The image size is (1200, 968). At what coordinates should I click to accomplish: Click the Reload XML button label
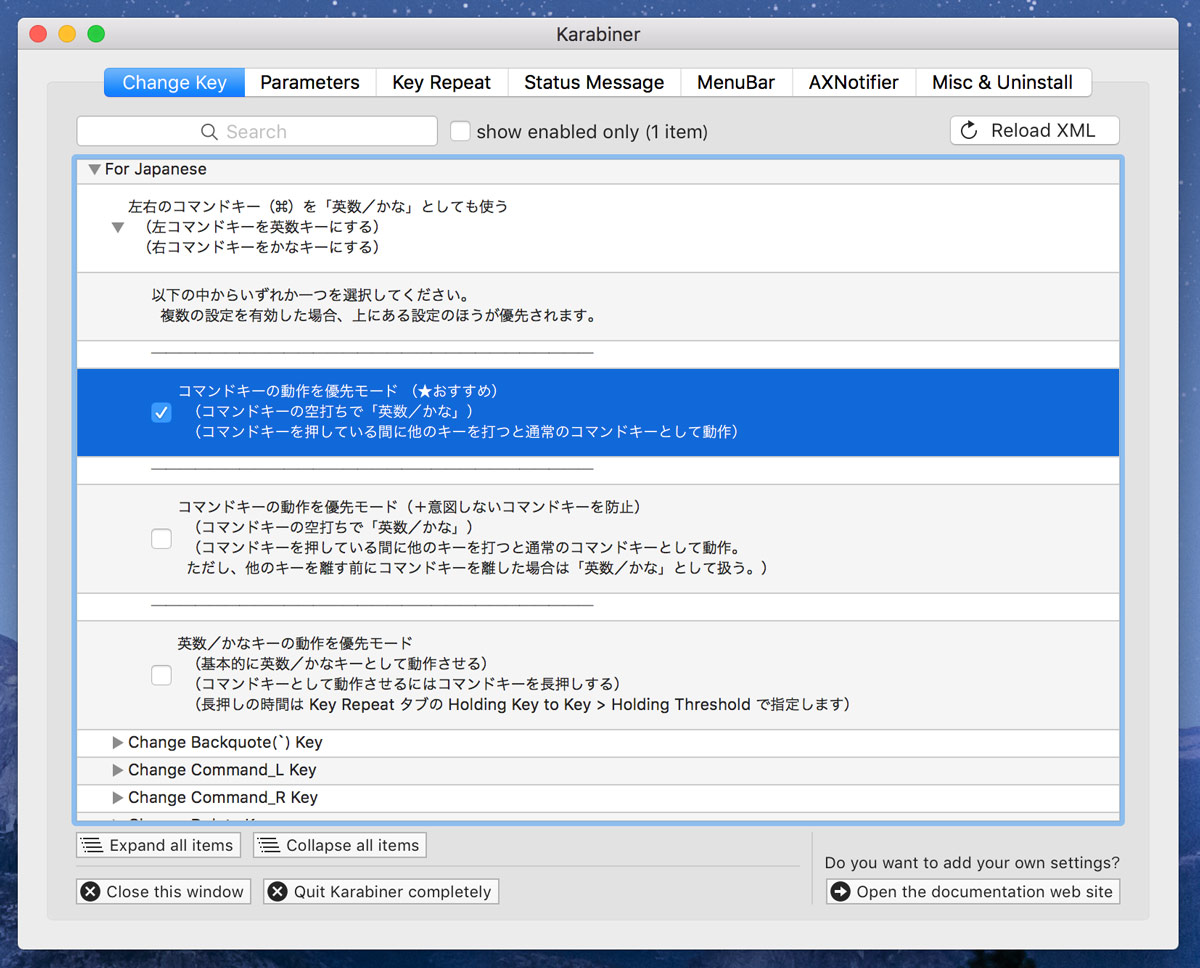tap(1043, 131)
